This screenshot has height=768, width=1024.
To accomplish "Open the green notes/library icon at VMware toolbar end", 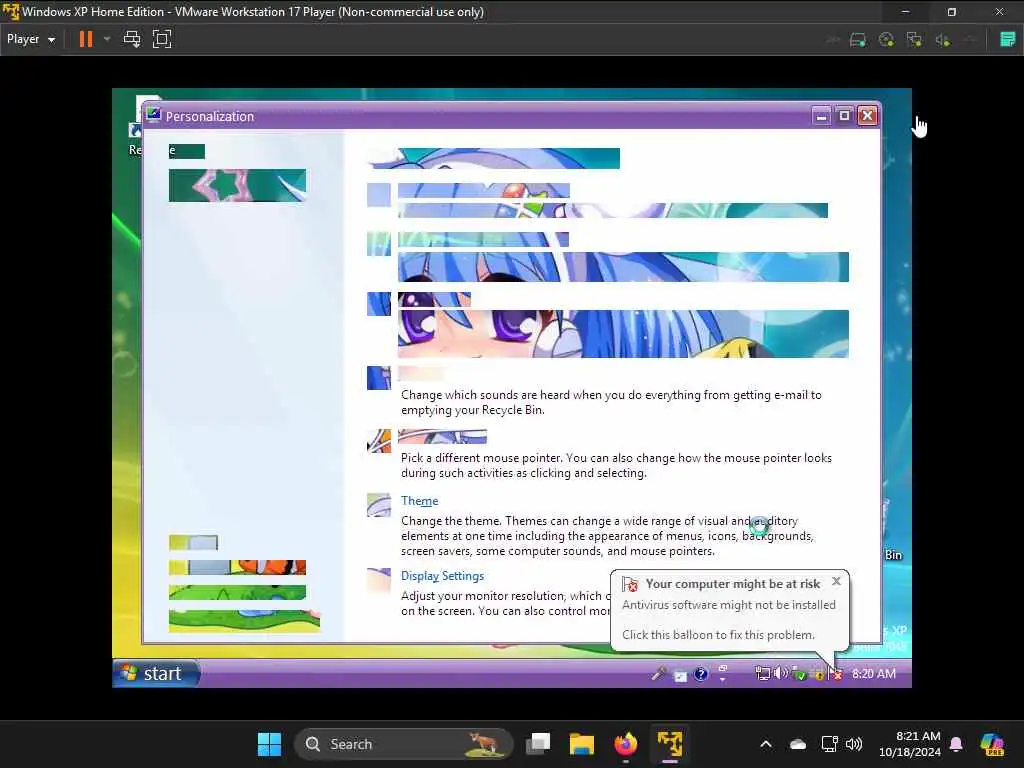I will [1008, 40].
